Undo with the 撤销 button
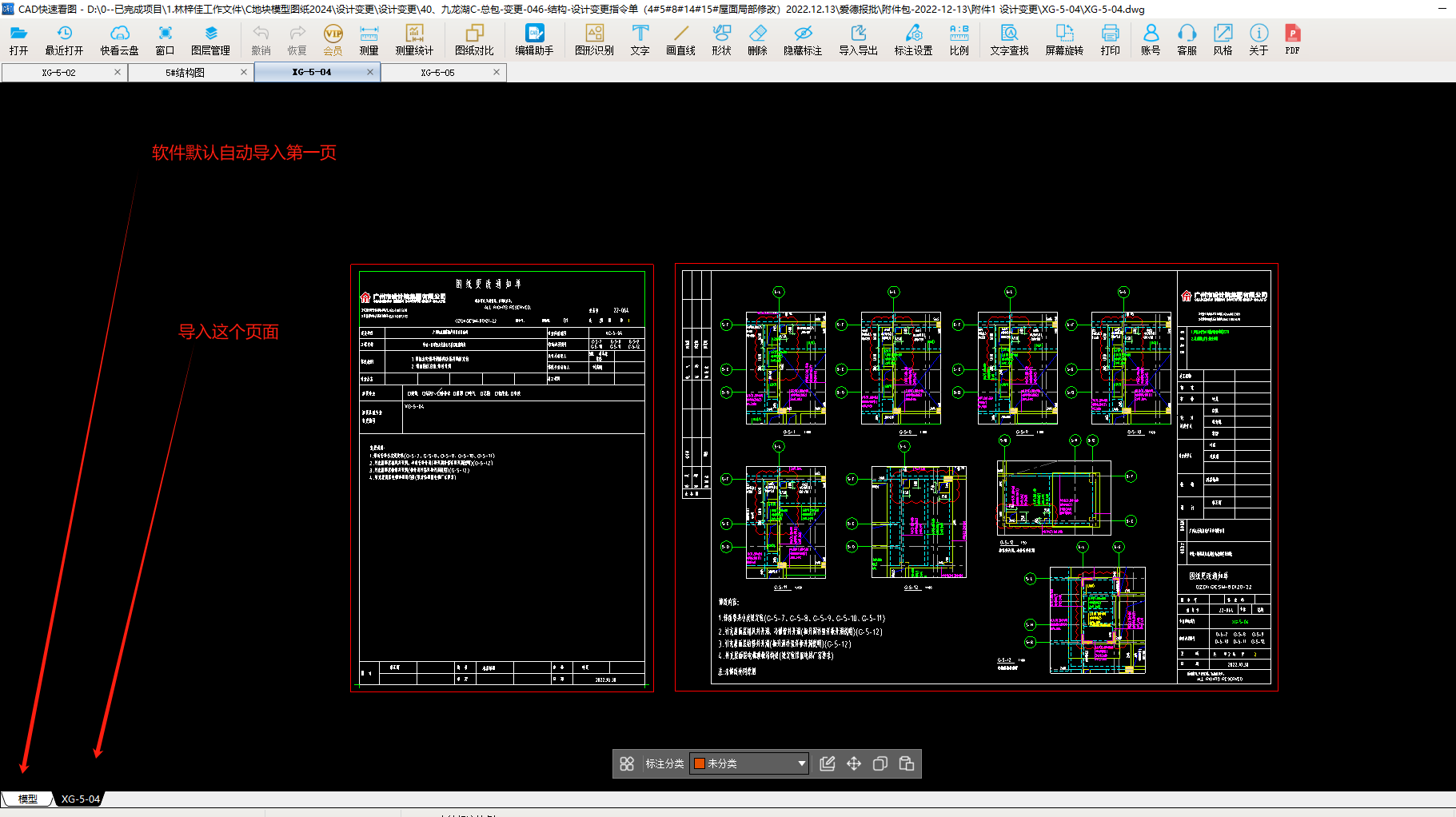Screen dimensions: 1456x817 point(261,39)
